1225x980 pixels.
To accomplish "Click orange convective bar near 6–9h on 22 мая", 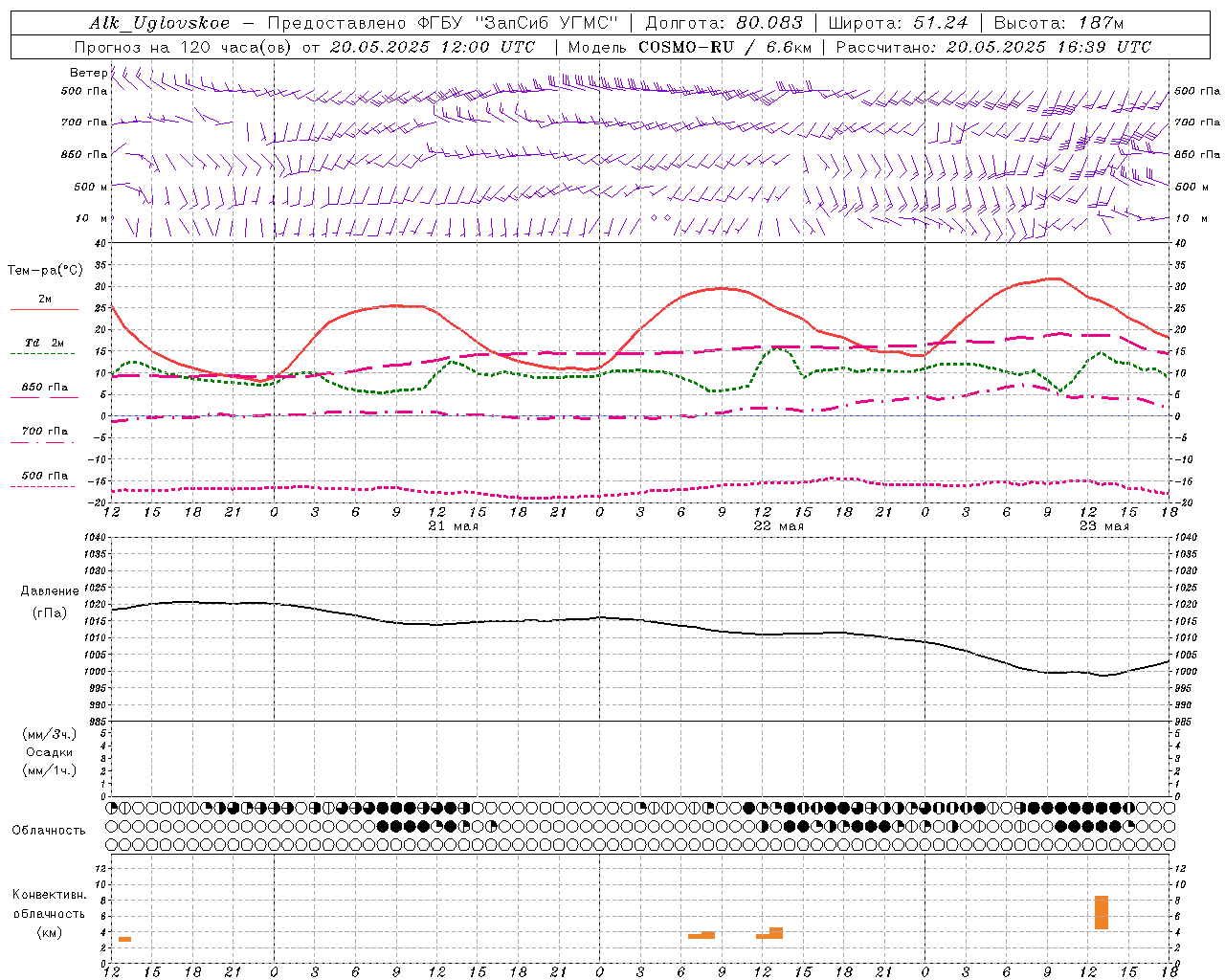I will pos(702,935).
